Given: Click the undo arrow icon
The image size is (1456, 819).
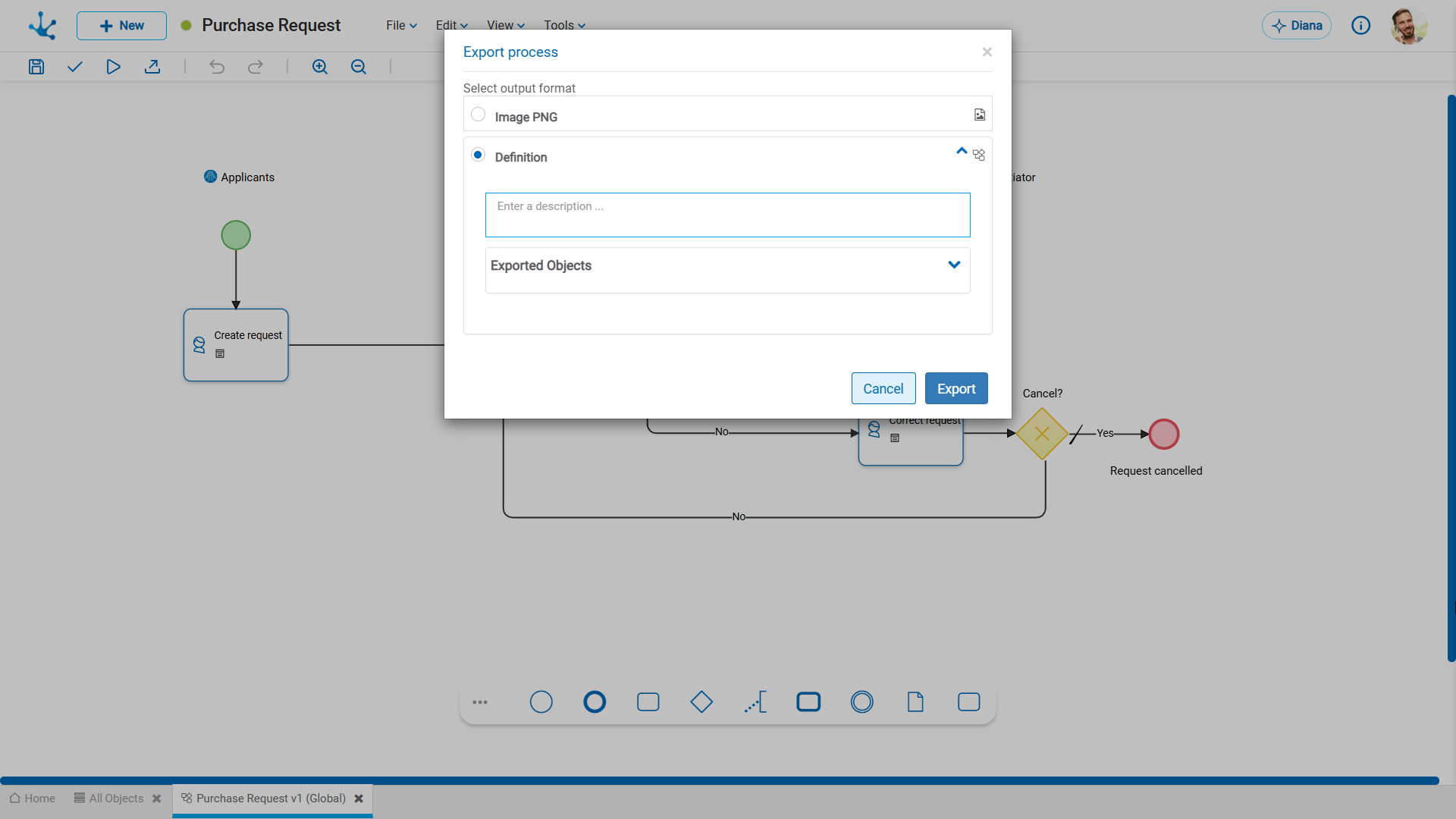Looking at the screenshot, I should coord(217,67).
